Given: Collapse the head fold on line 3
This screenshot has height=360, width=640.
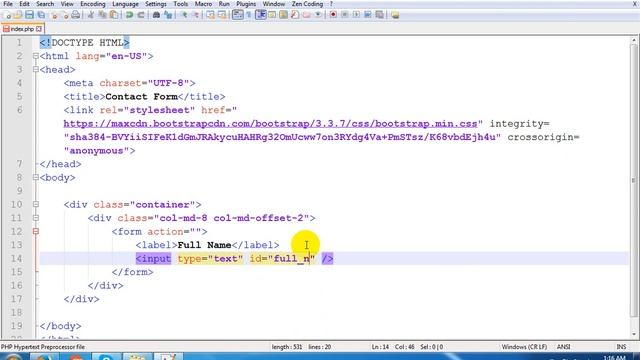Looking at the screenshot, I should pos(36,69).
